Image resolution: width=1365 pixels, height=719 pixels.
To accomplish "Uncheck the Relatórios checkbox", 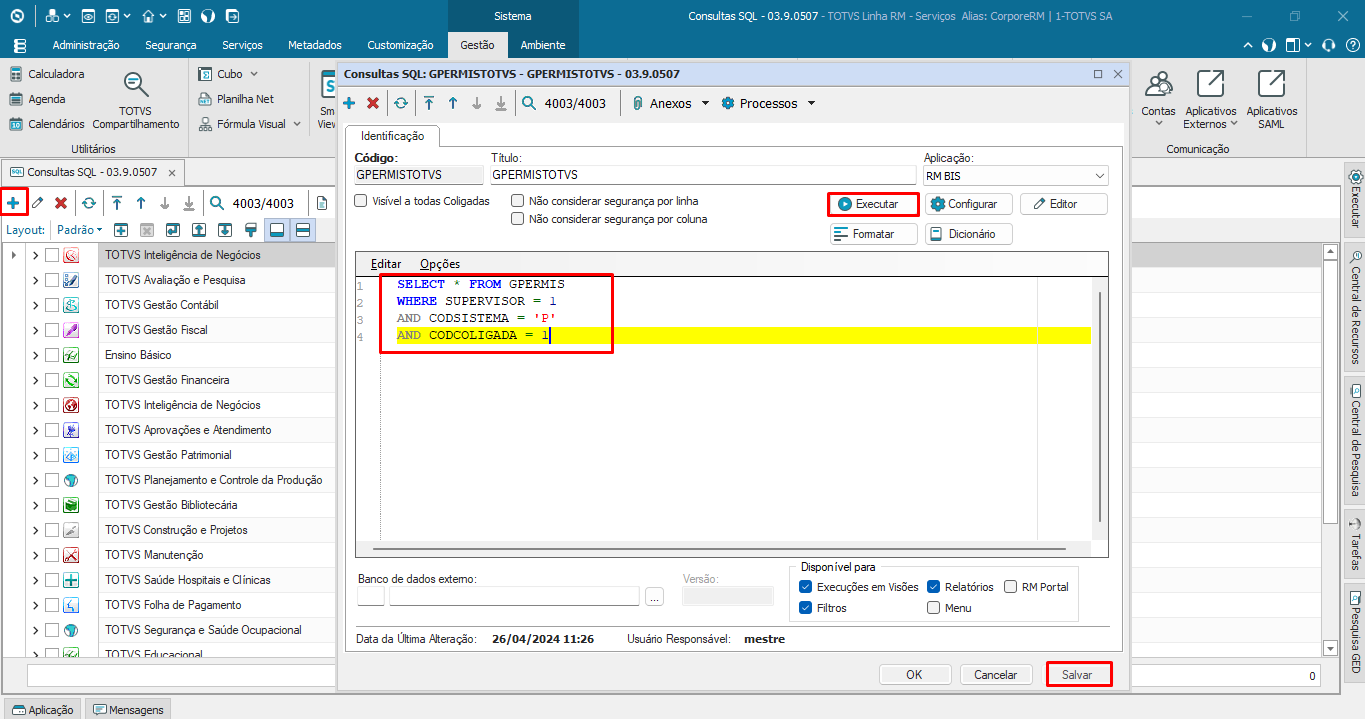I will tap(934, 587).
